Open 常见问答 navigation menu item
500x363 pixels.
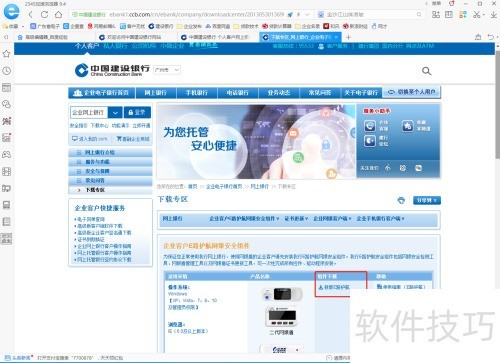click(320, 93)
